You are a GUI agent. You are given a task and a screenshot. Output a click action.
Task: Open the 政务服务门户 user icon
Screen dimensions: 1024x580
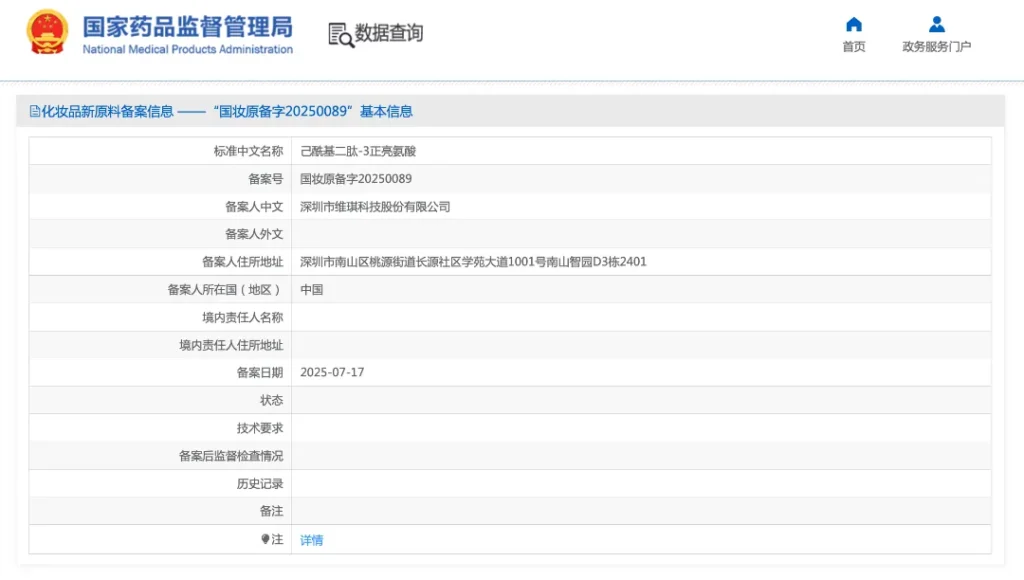pos(936,24)
